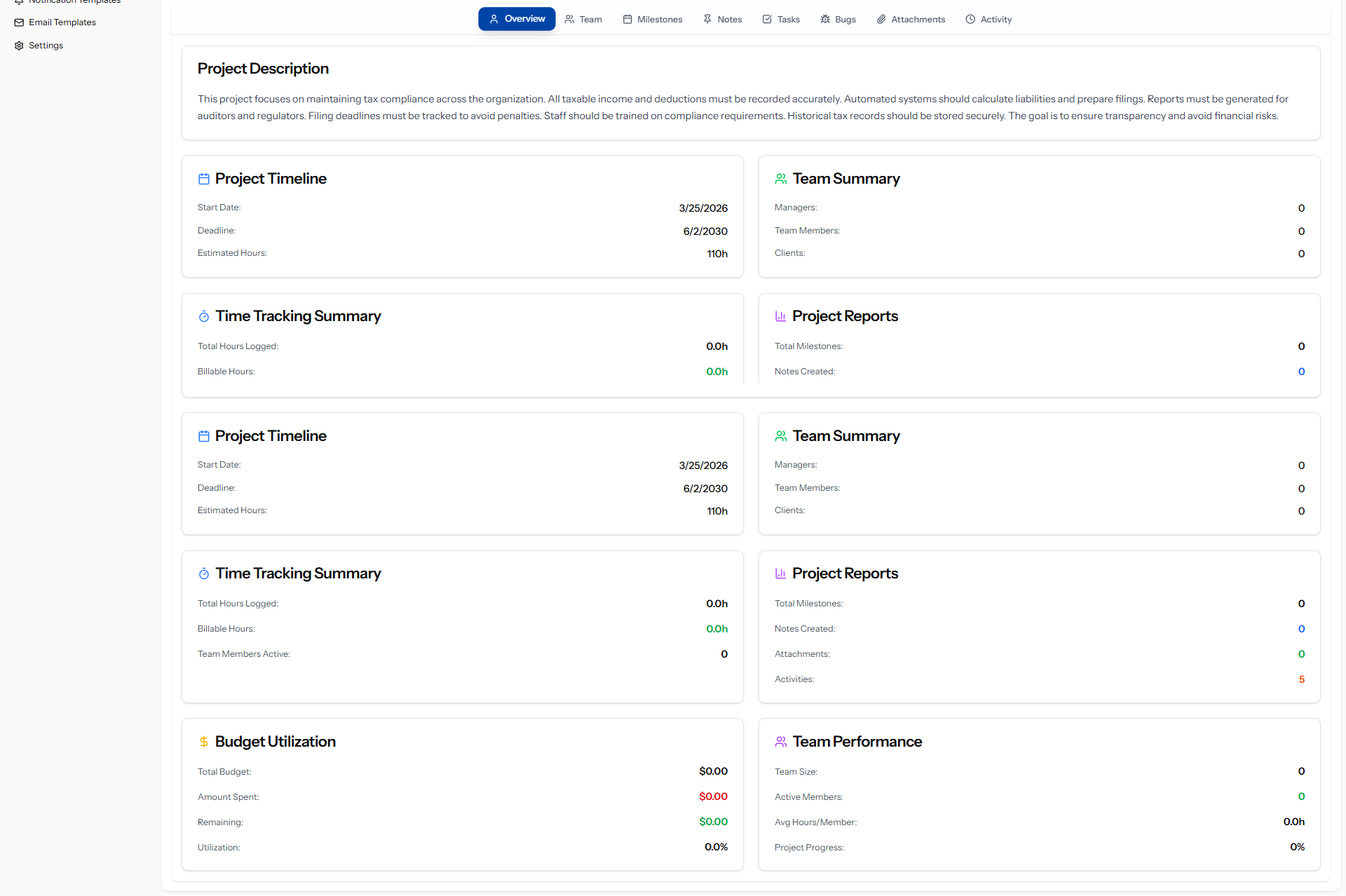Click the Email Templates envelope icon
This screenshot has height=896, width=1346.
(19, 22)
